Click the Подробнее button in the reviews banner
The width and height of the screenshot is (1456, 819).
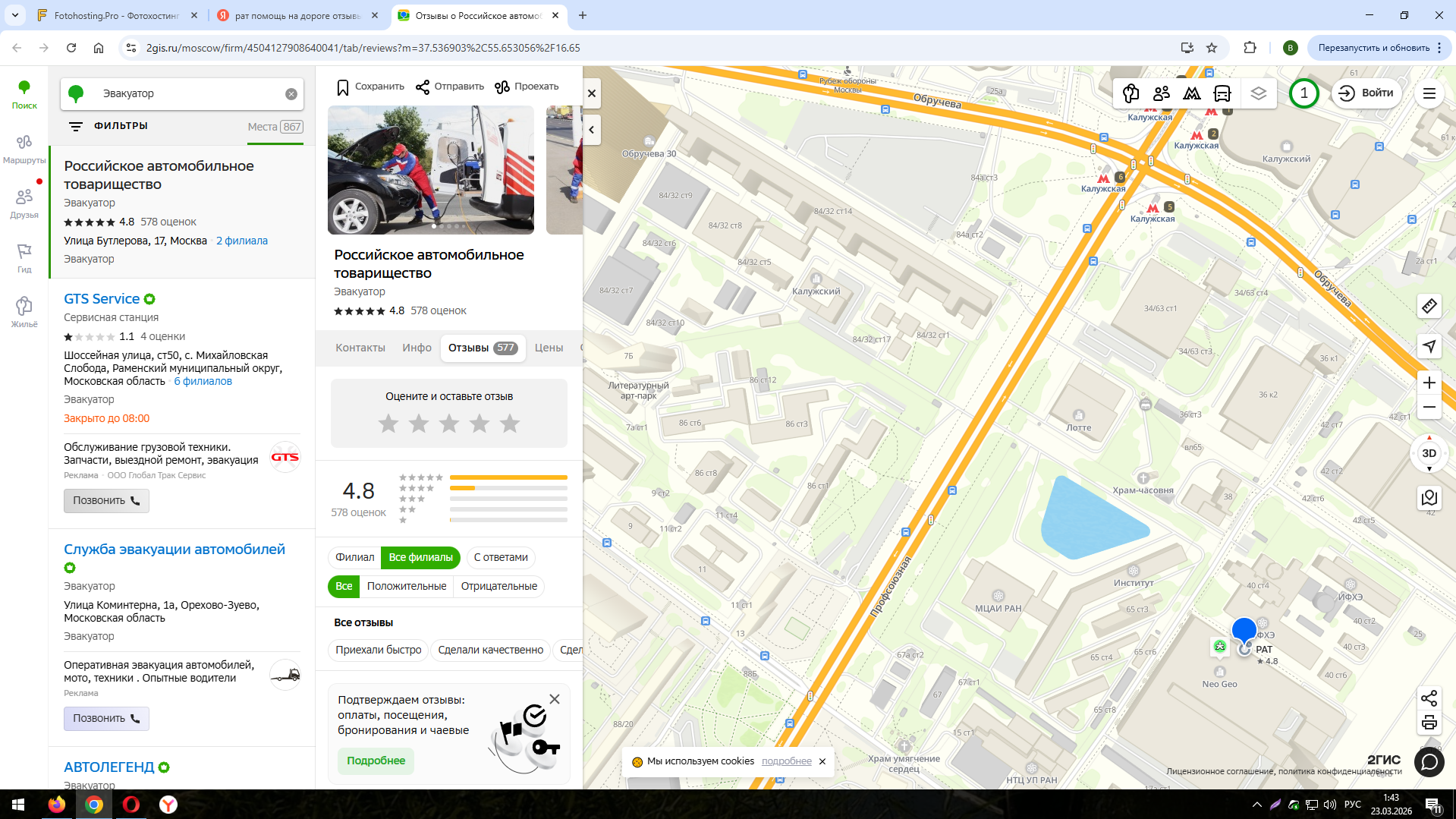point(376,761)
